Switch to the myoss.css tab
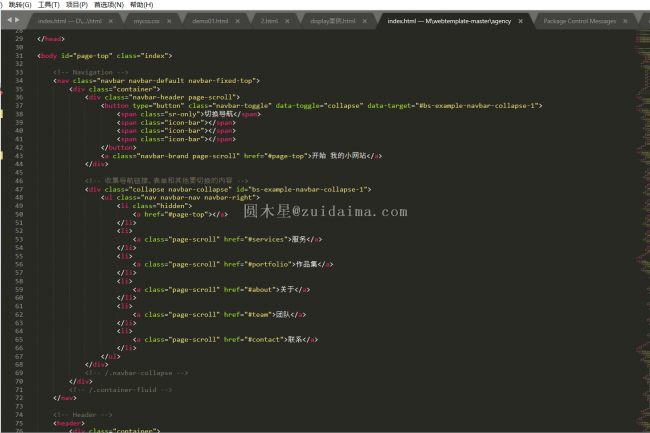The height and width of the screenshot is (433, 650). click(x=147, y=20)
